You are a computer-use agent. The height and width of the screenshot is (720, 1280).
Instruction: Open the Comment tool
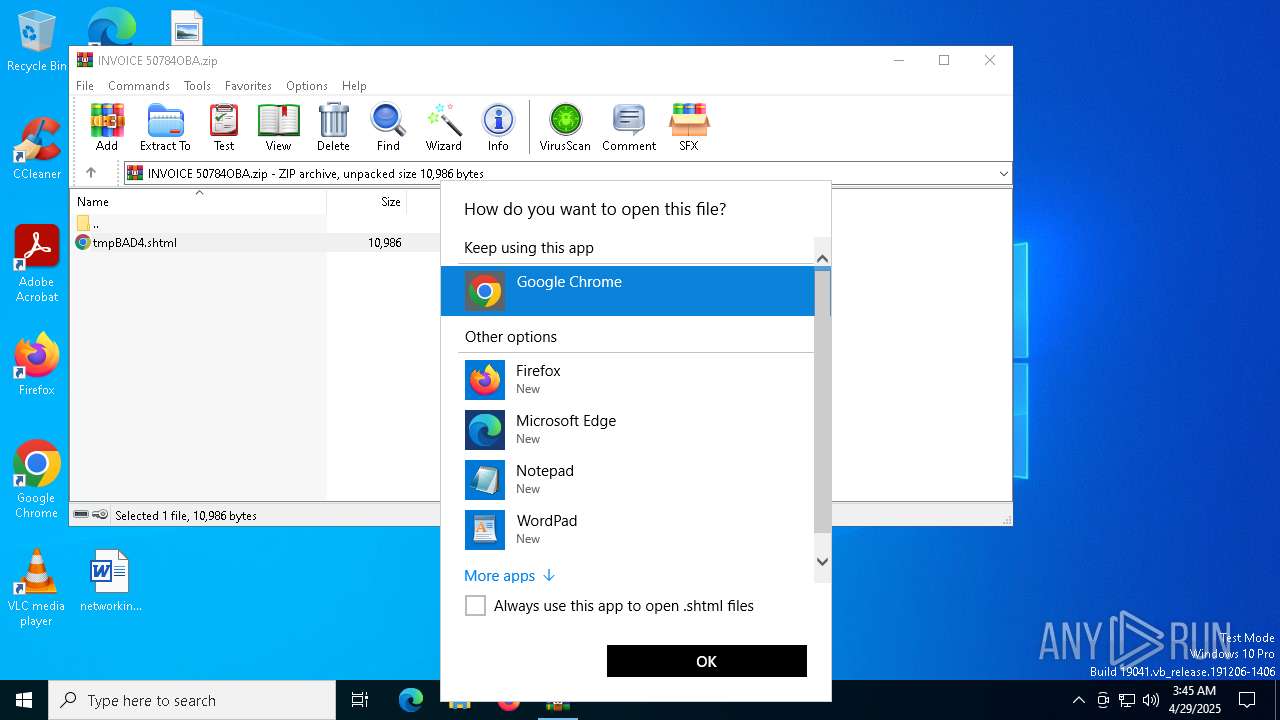click(x=629, y=127)
